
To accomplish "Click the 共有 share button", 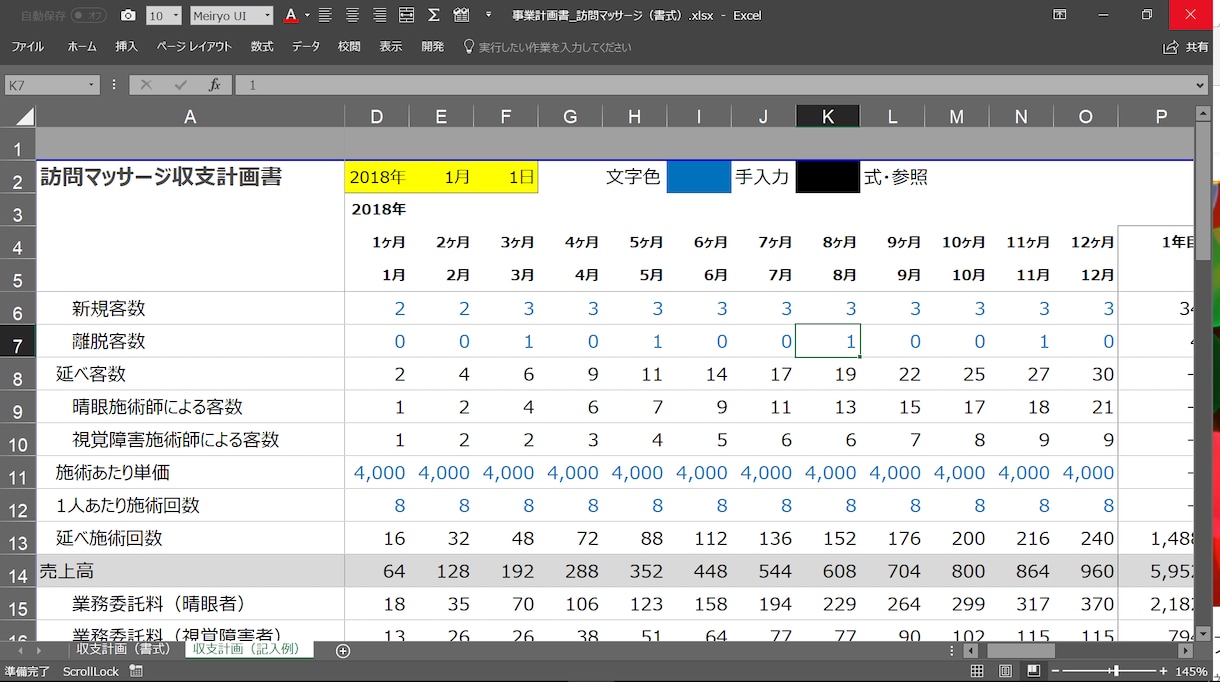I will pyautogui.click(x=1187, y=47).
